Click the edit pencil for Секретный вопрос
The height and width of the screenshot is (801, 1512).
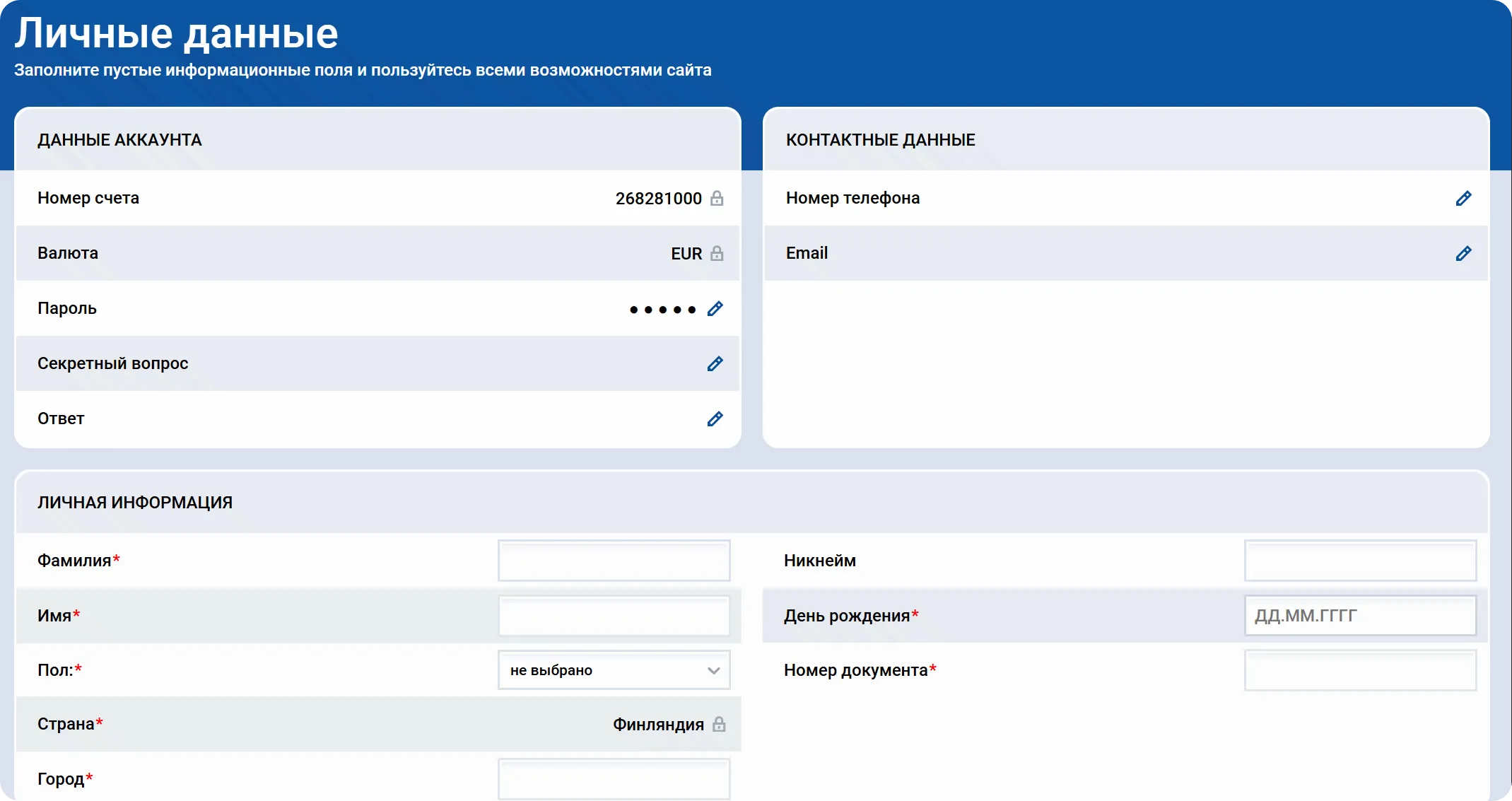coord(715,363)
